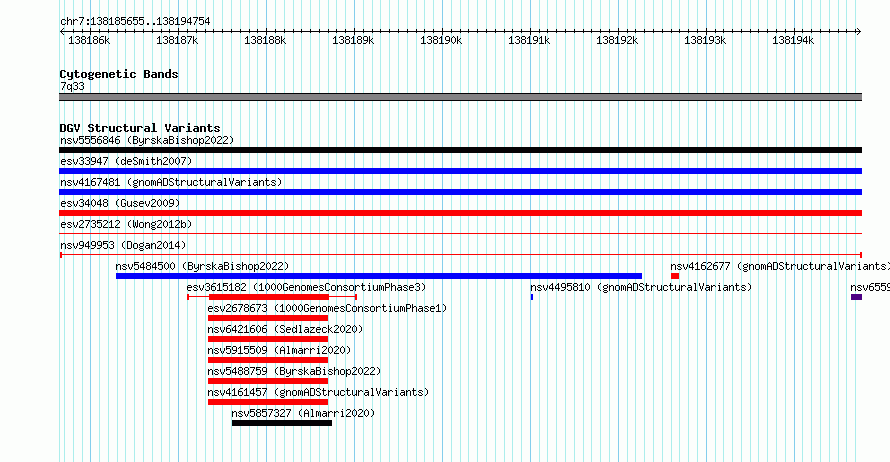
Task: Open the nsv5556846 (ByrskaBishop2022) label
Action: tap(147, 140)
